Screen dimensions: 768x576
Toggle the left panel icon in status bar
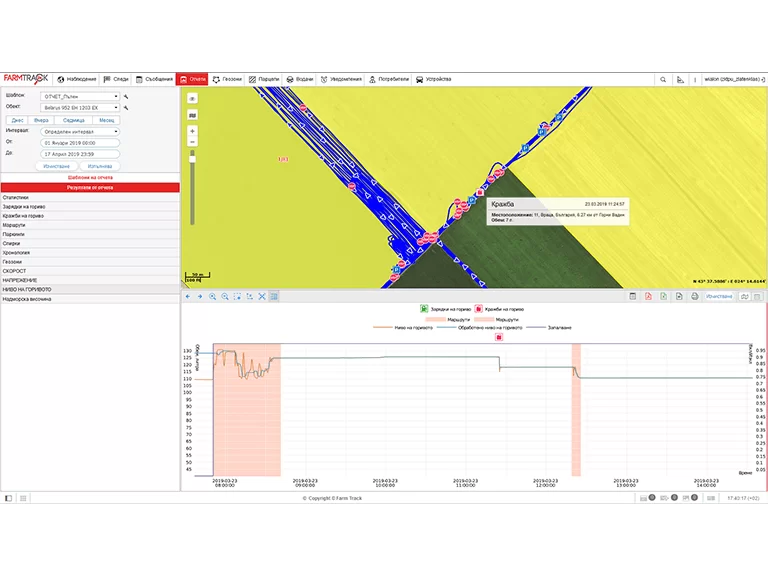[8, 498]
